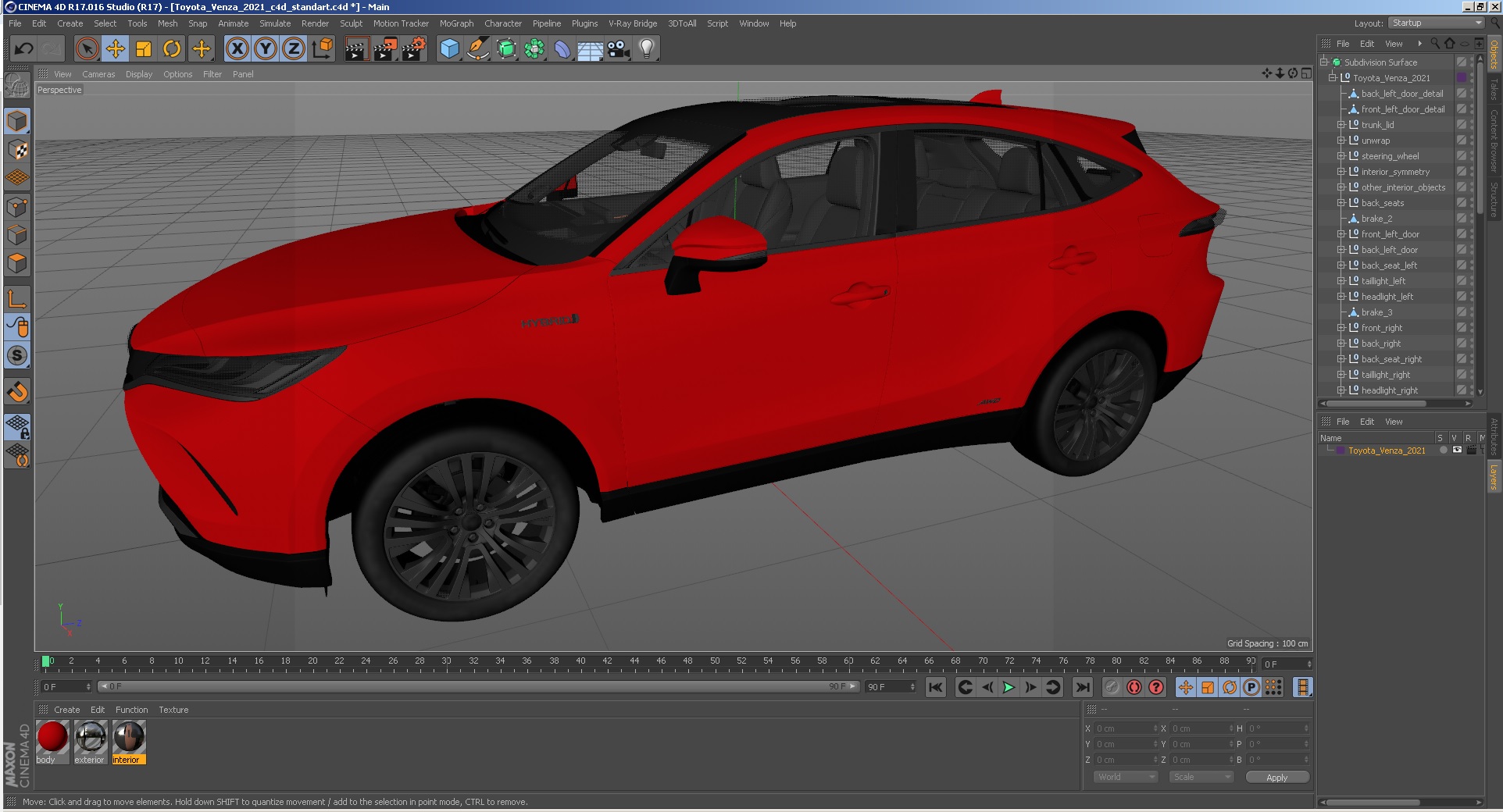
Task: Click frame 44 on the timeline ruler
Action: [x=634, y=661]
